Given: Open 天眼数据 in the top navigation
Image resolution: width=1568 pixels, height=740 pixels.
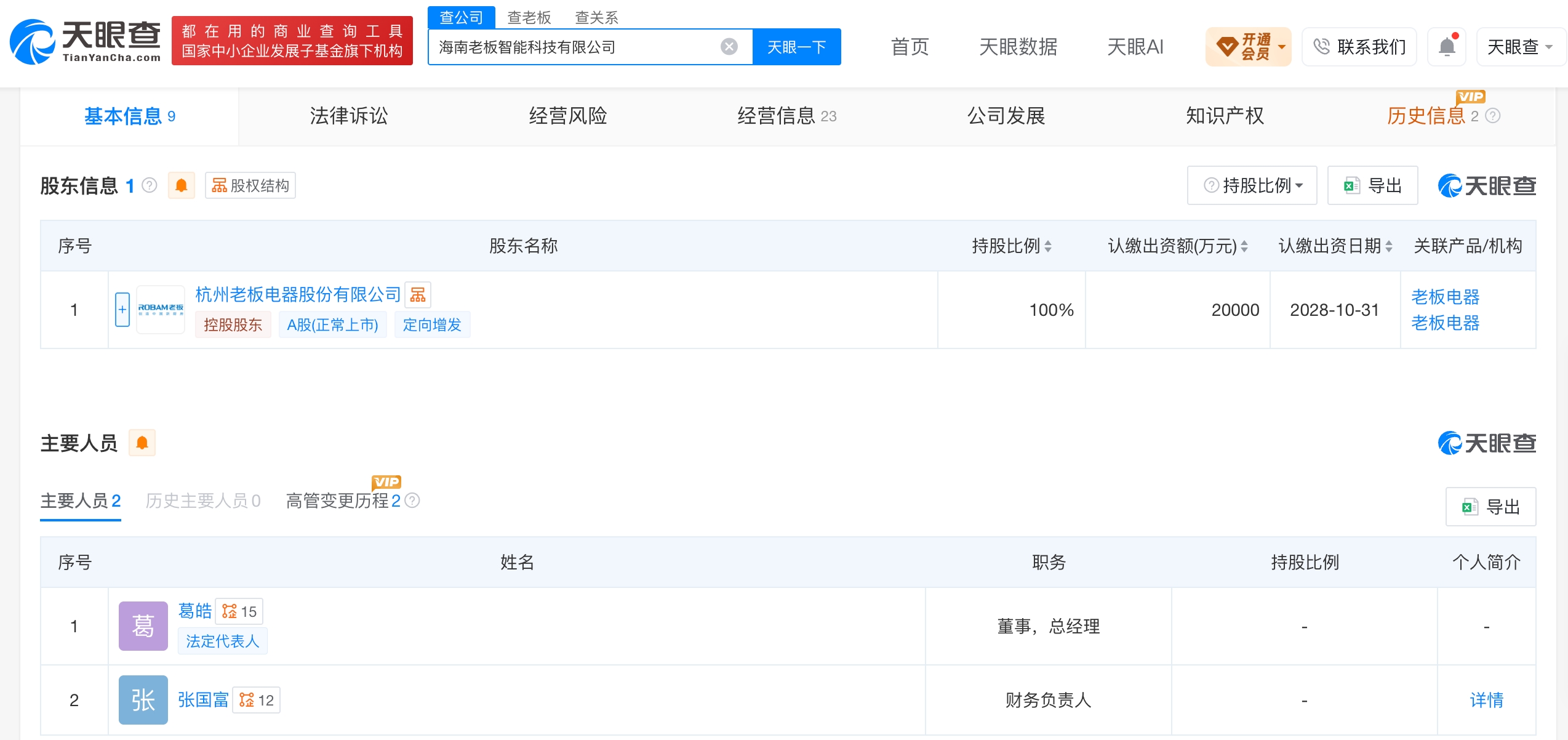Looking at the screenshot, I should pyautogui.click(x=1018, y=47).
